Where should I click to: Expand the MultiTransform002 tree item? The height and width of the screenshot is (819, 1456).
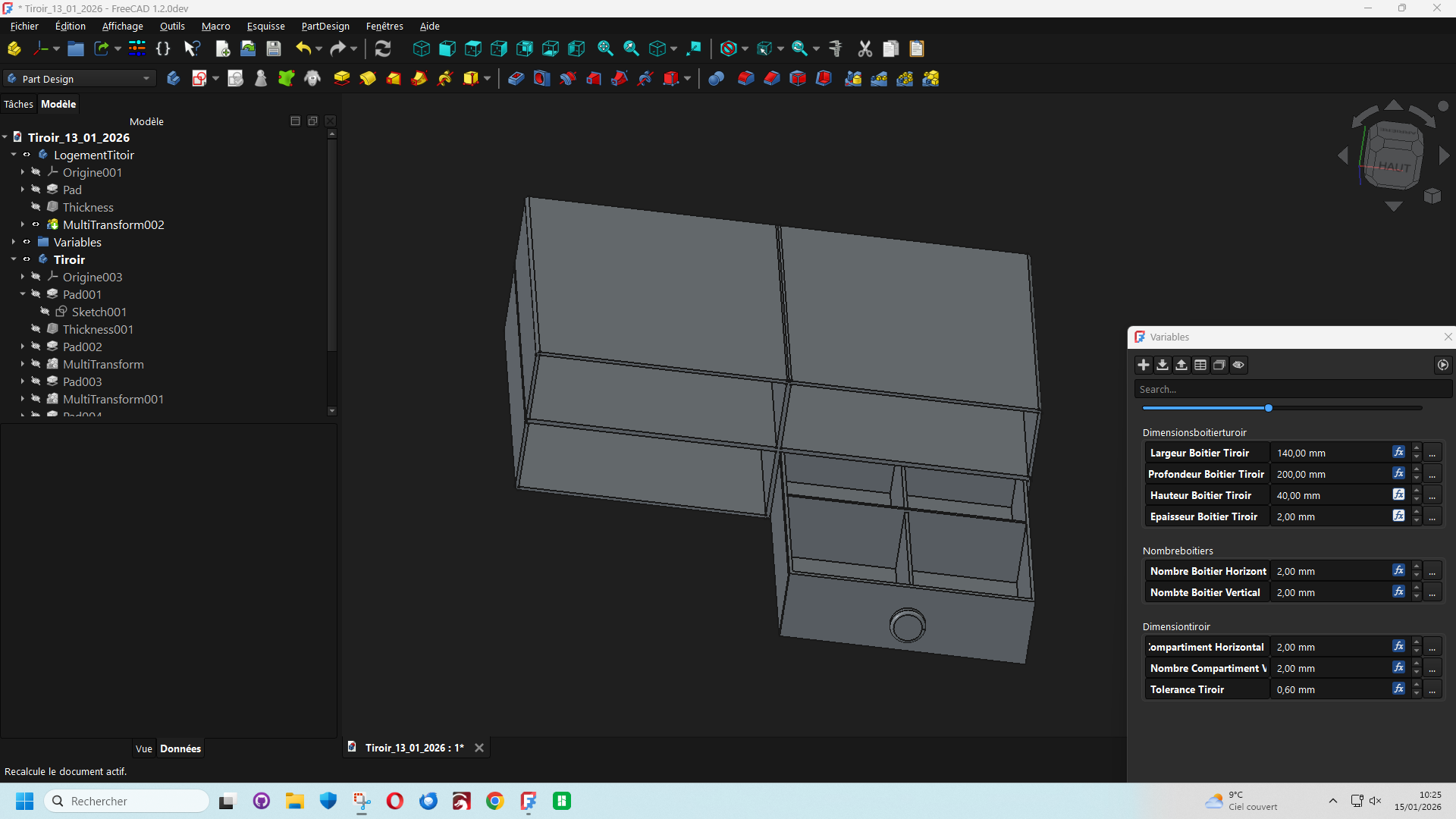pos(23,224)
